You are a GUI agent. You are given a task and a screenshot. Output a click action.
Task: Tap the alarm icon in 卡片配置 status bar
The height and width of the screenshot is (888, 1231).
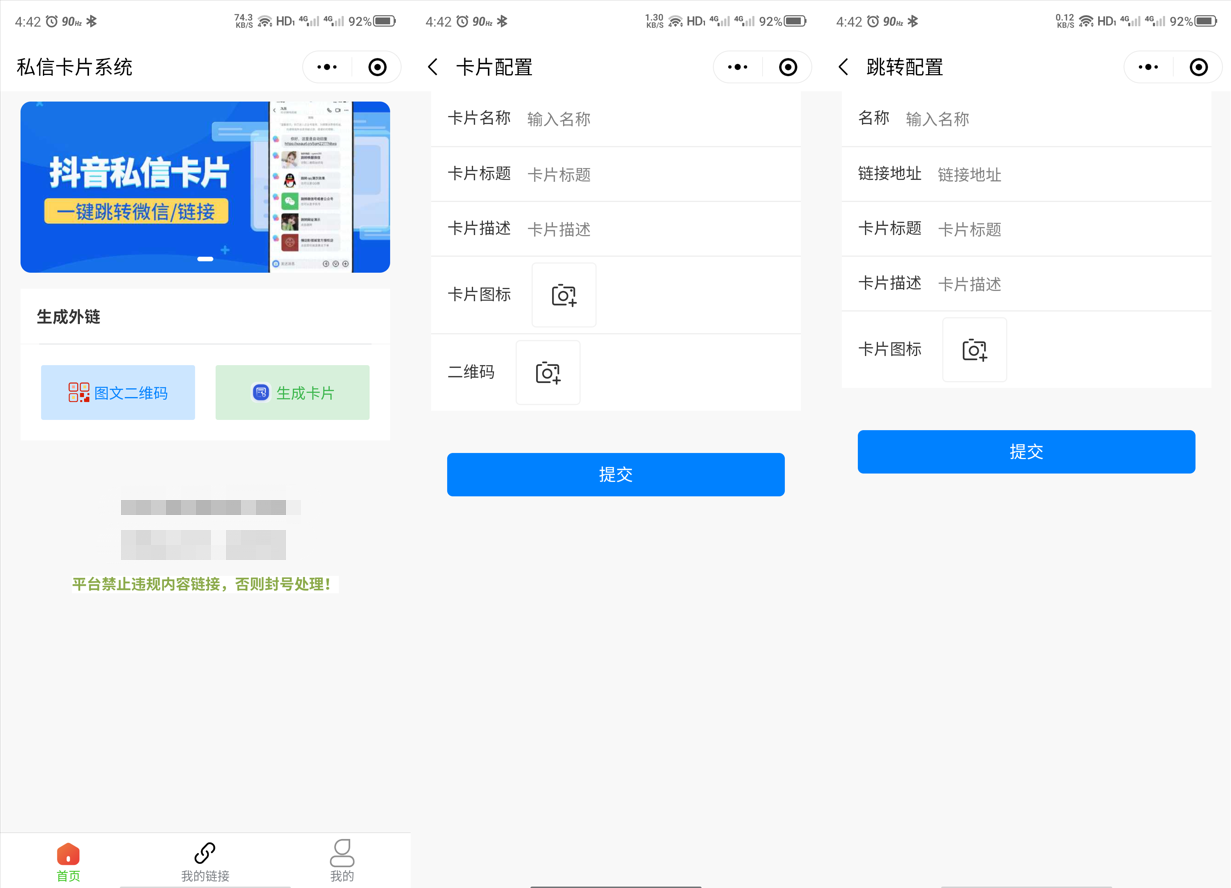click(463, 21)
